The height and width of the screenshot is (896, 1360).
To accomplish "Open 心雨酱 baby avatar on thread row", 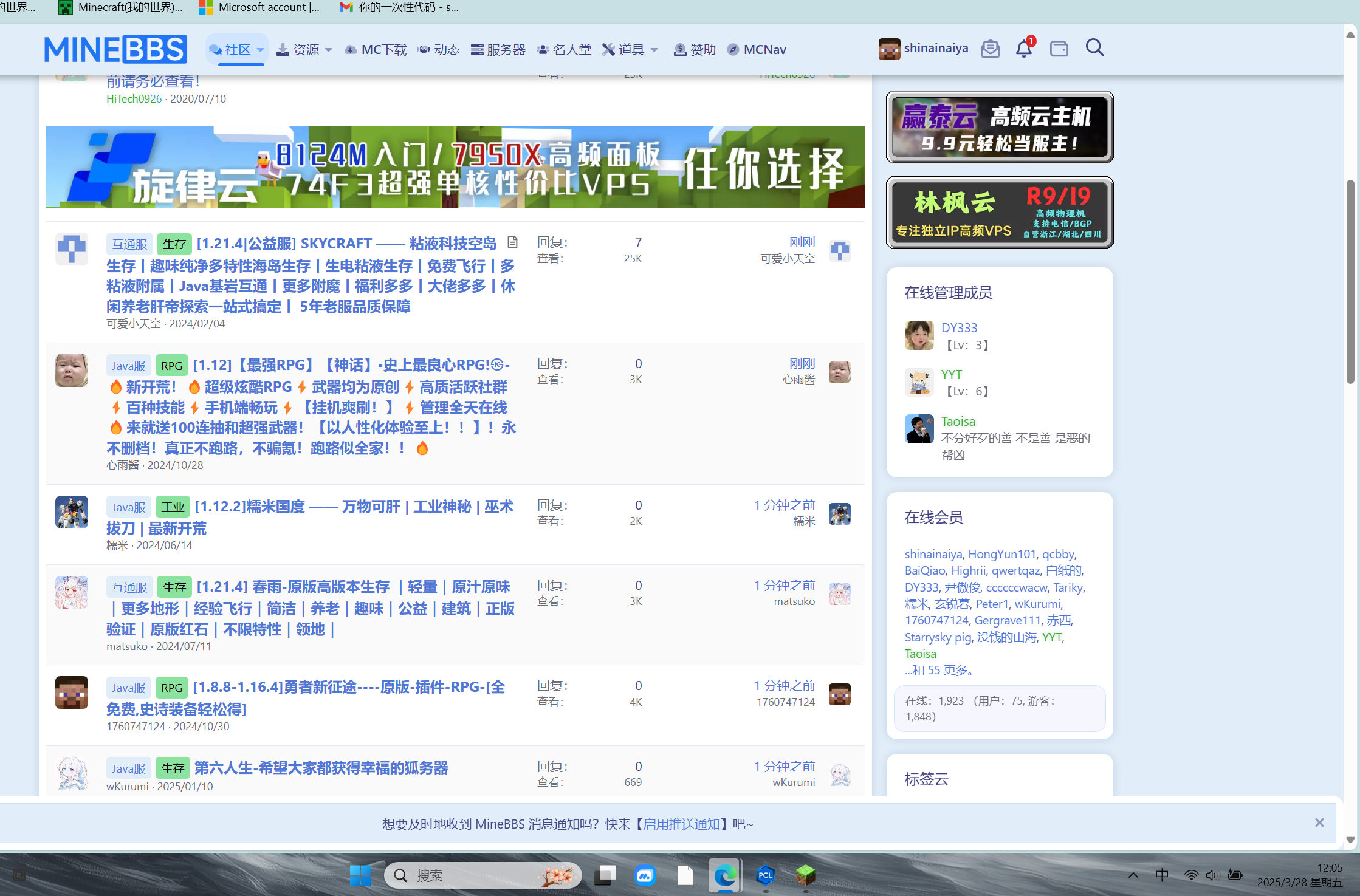I will point(72,371).
